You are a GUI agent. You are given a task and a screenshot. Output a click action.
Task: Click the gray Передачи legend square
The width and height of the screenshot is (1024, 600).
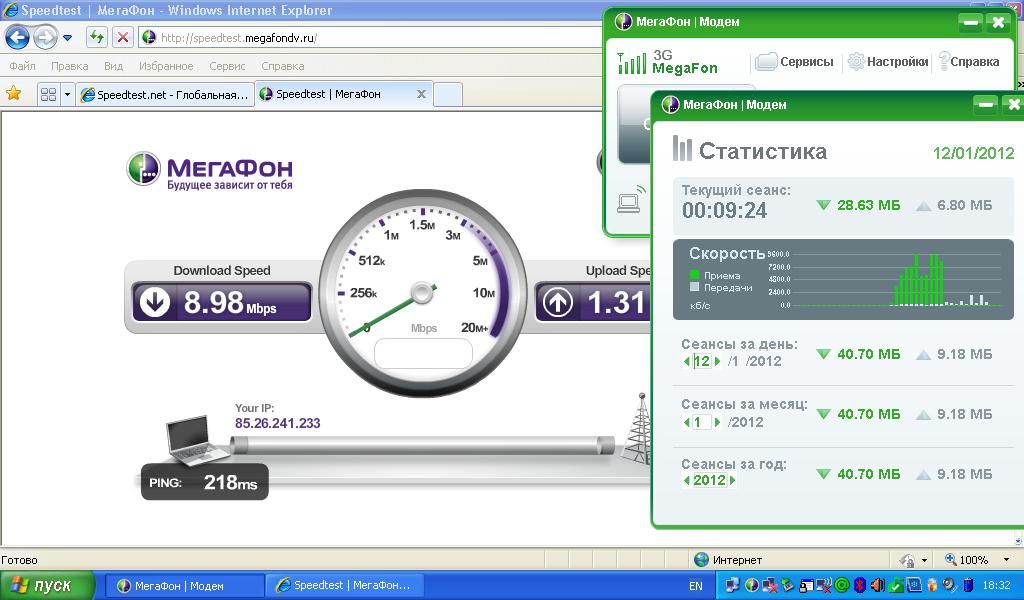tap(694, 287)
